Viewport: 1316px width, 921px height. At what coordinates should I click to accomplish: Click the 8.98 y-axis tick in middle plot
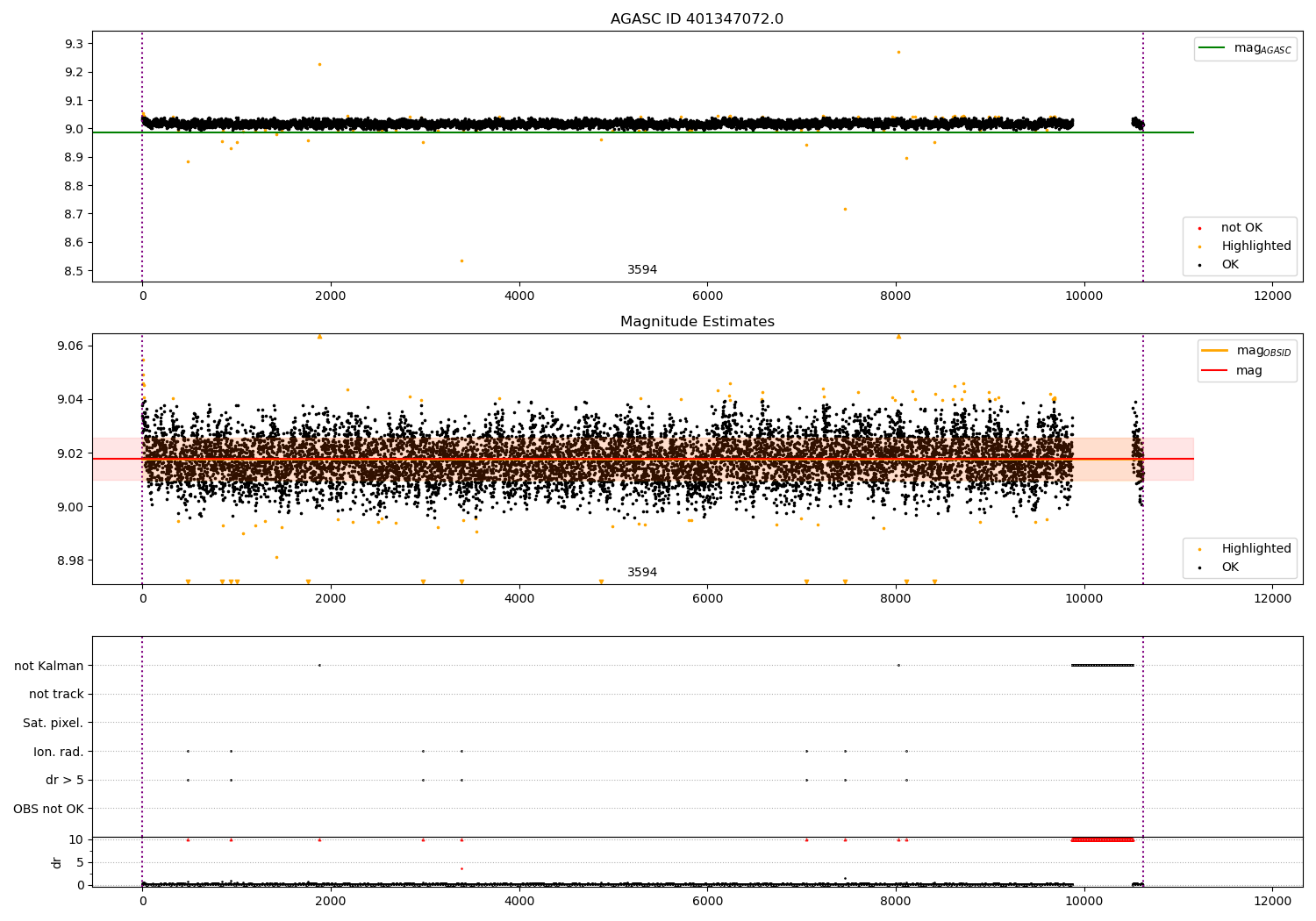pyautogui.click(x=70, y=560)
